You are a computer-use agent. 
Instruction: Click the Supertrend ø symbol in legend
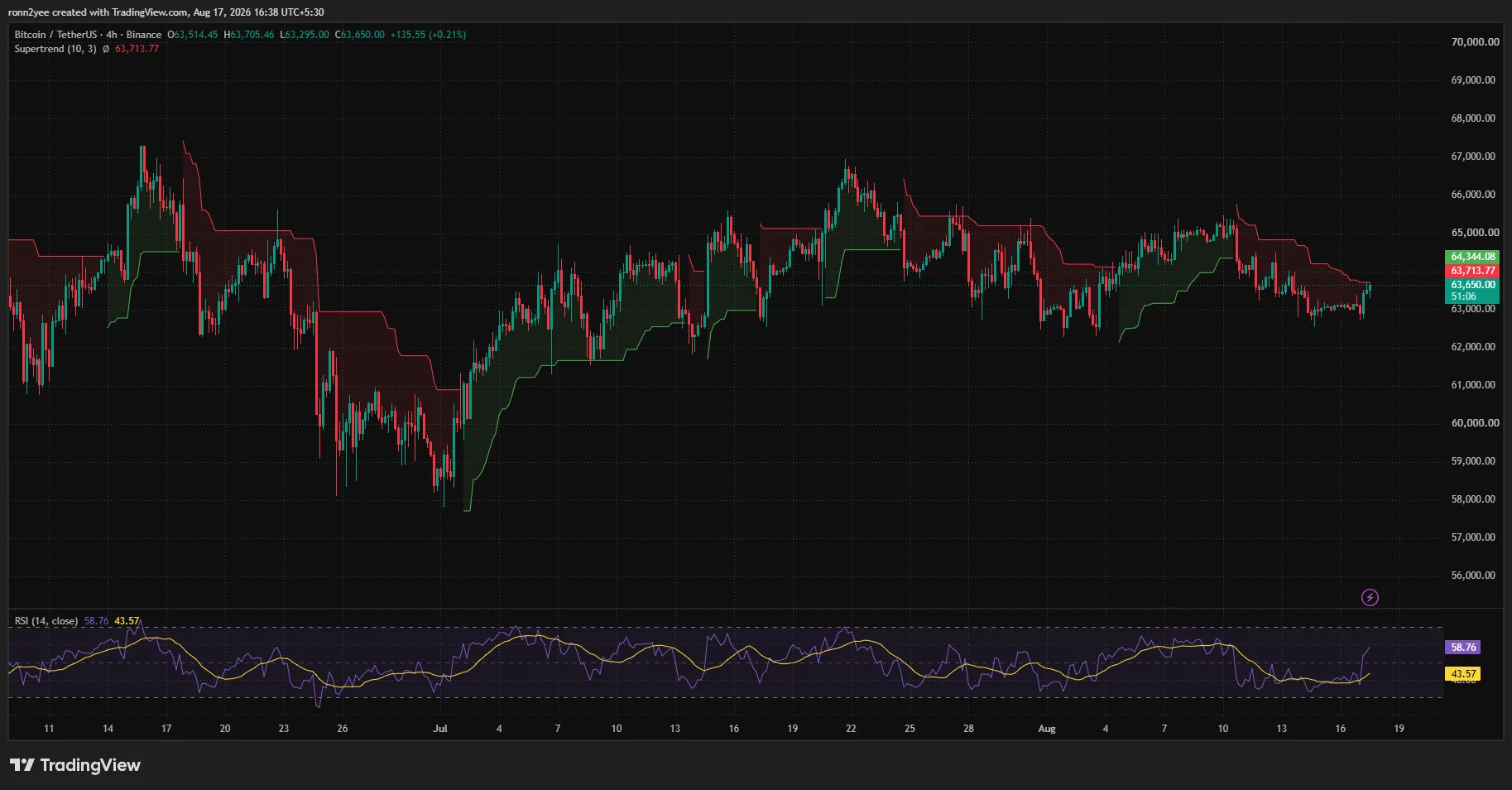(x=106, y=49)
